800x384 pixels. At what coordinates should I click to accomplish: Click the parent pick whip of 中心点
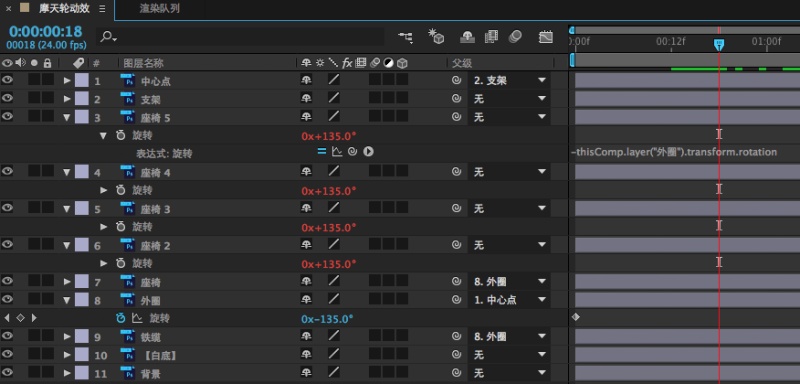pos(457,80)
